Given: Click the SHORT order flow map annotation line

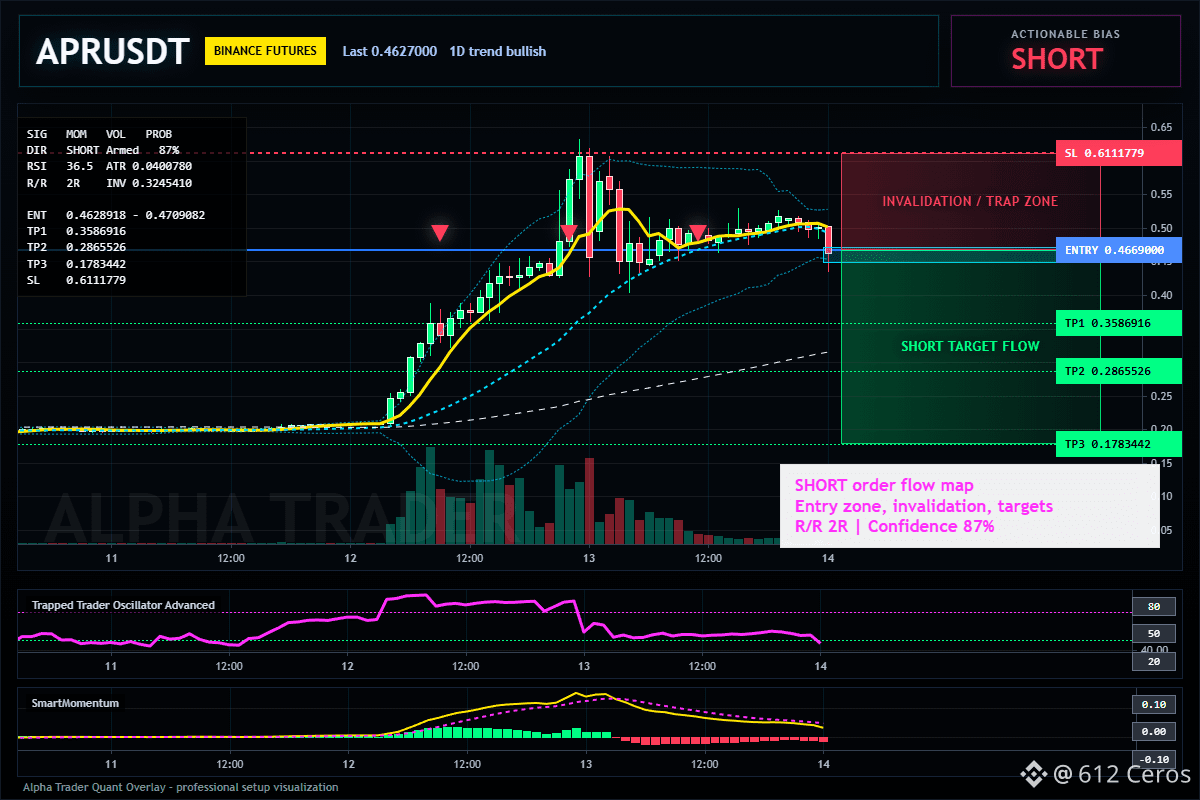Looking at the screenshot, I should pyautogui.click(x=884, y=486).
